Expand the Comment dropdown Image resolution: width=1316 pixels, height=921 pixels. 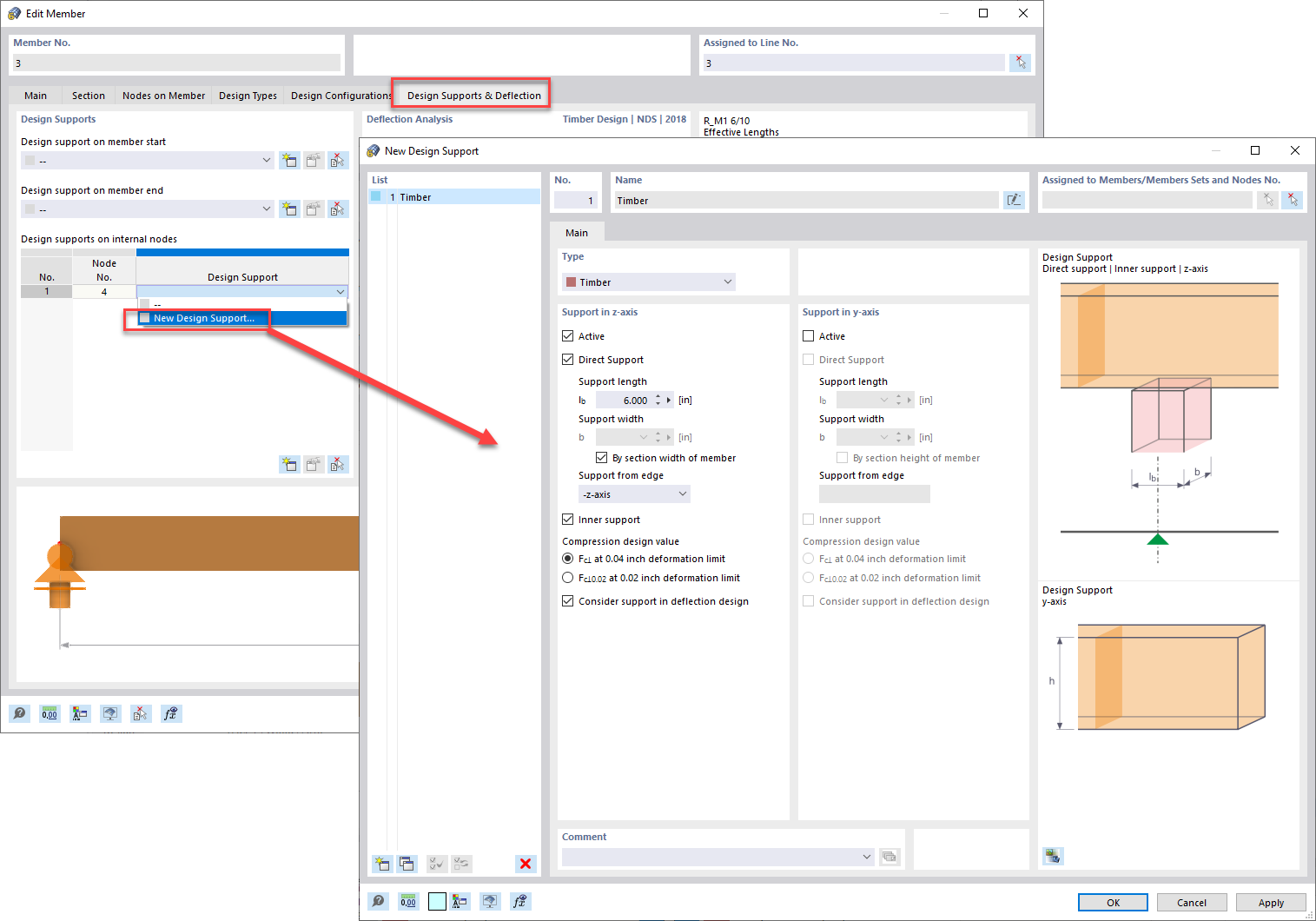[x=866, y=857]
